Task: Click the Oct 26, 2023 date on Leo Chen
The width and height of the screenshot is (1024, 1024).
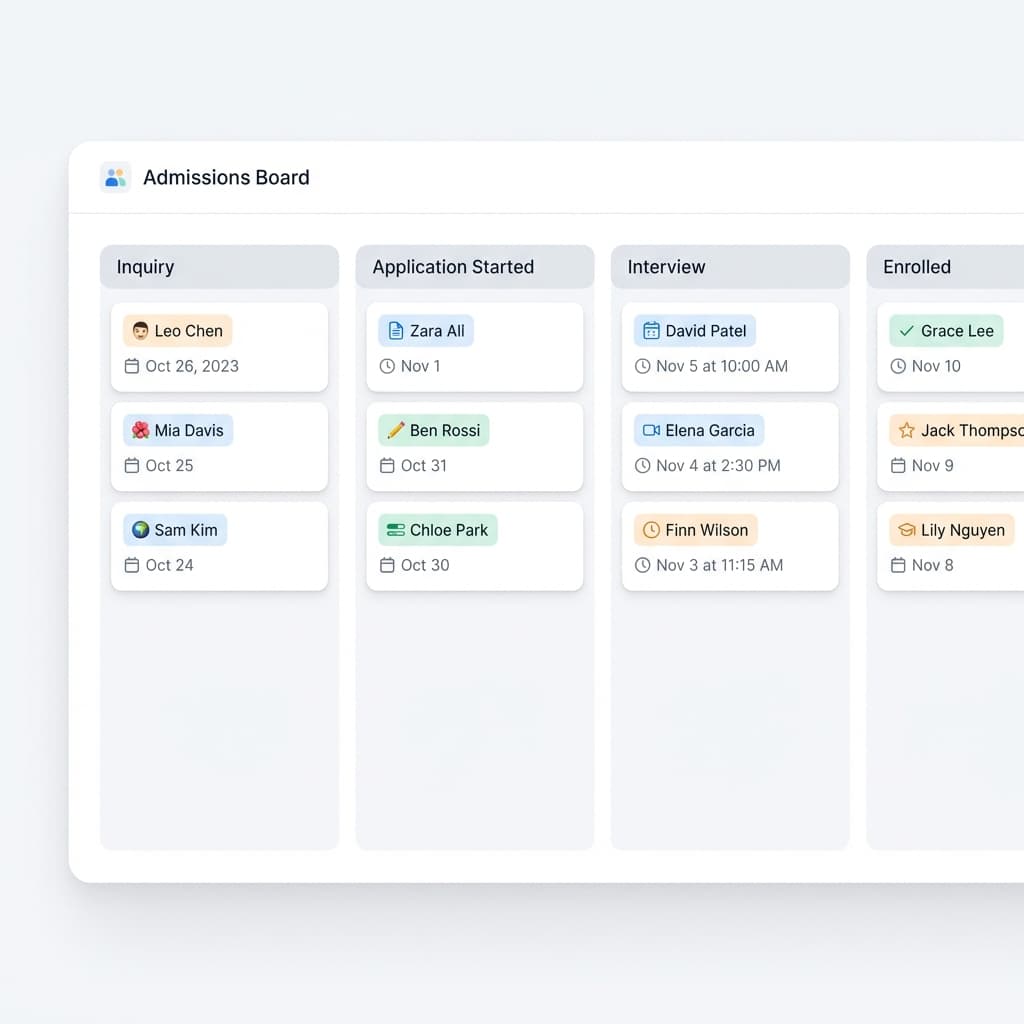Action: [191, 366]
